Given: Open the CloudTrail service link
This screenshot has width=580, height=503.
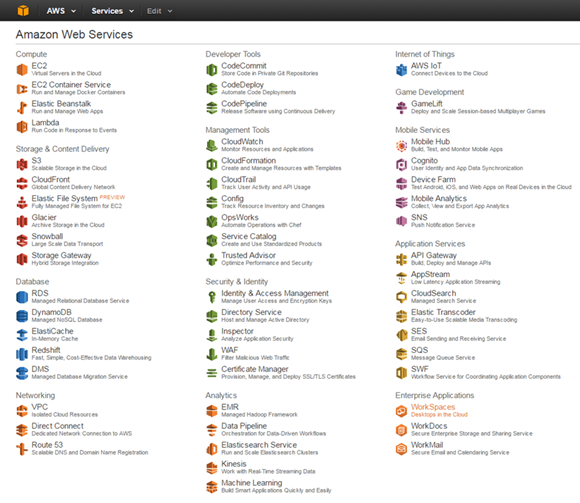Looking at the screenshot, I should coord(239,179).
